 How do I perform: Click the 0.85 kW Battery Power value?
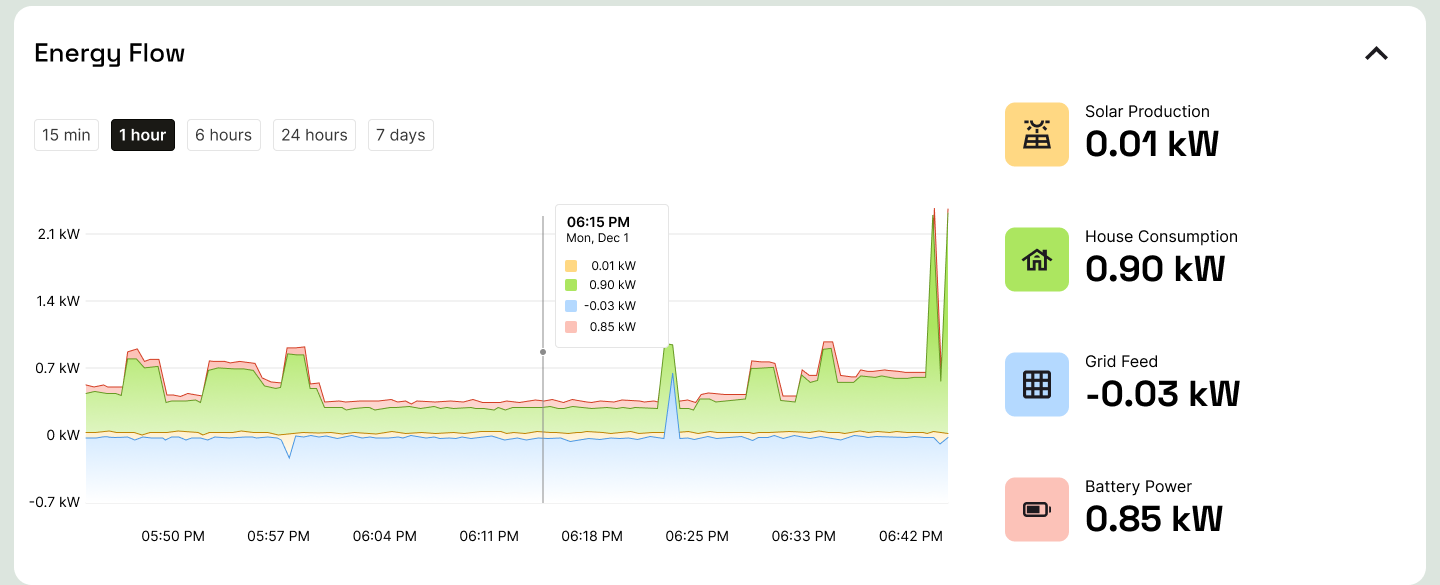(x=1153, y=519)
